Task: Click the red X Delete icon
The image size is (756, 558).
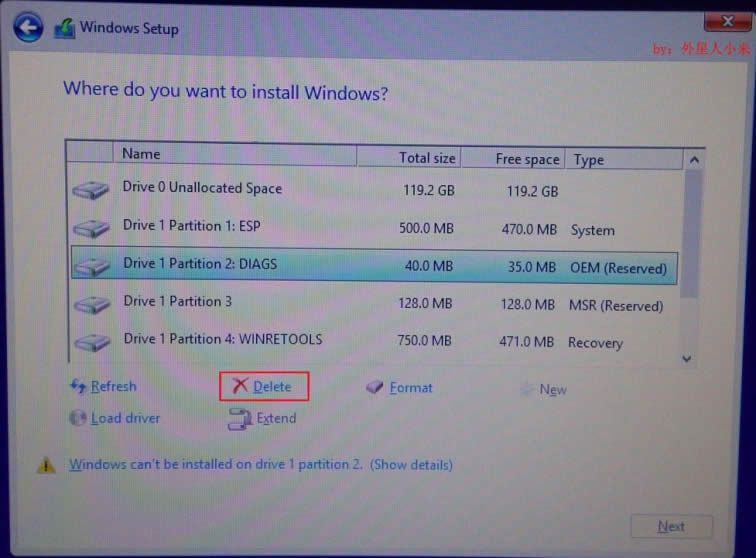Action: click(x=240, y=387)
